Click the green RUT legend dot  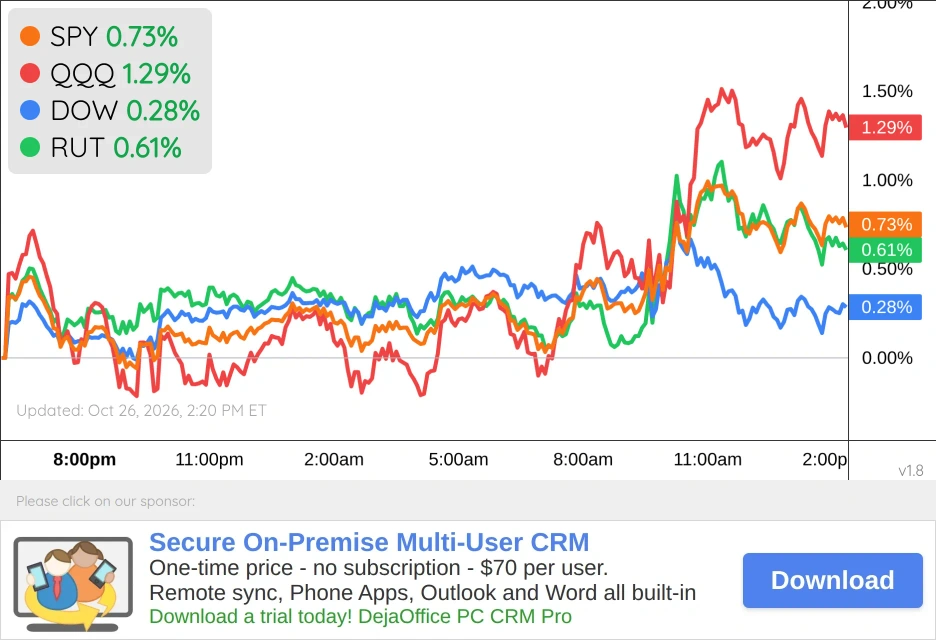click(x=30, y=147)
